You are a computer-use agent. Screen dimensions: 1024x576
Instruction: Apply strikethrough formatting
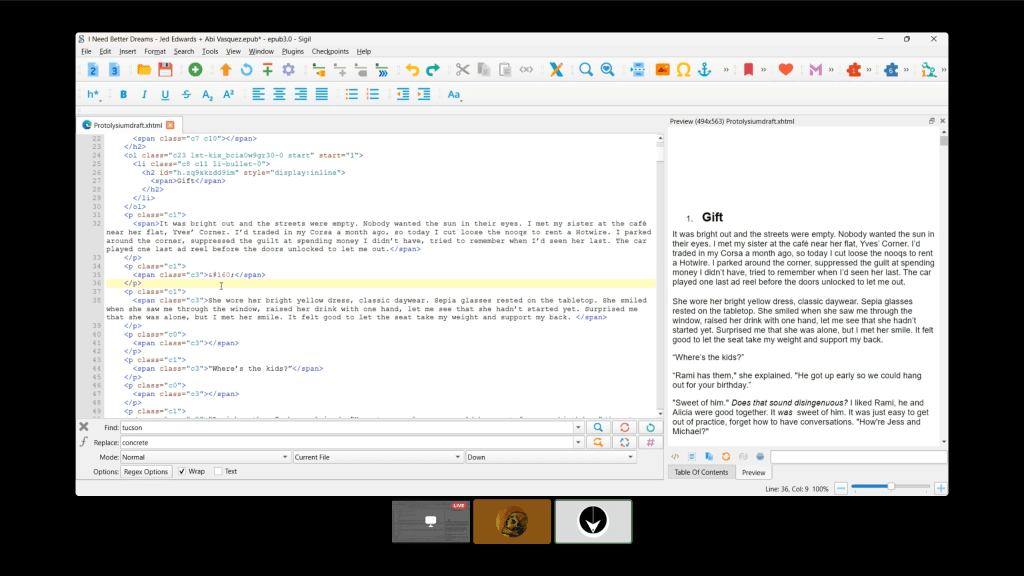pyautogui.click(x=186, y=95)
